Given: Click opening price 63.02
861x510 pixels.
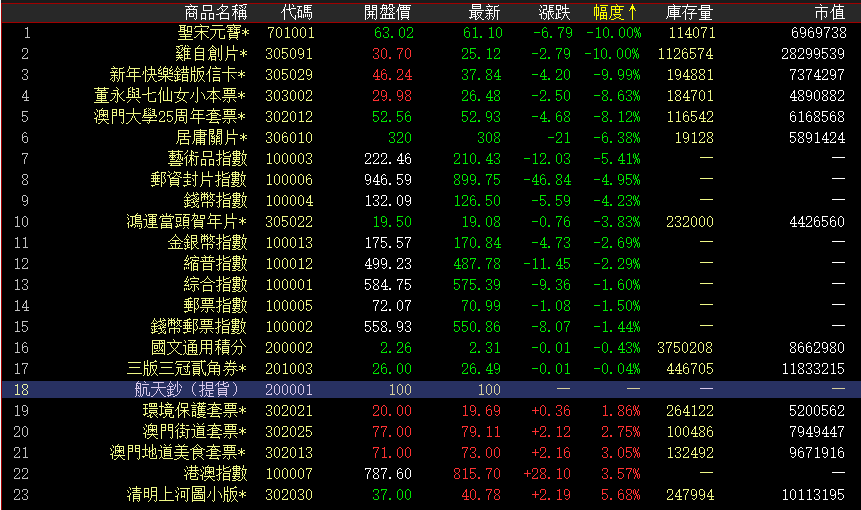Looking at the screenshot, I should (x=394, y=33).
